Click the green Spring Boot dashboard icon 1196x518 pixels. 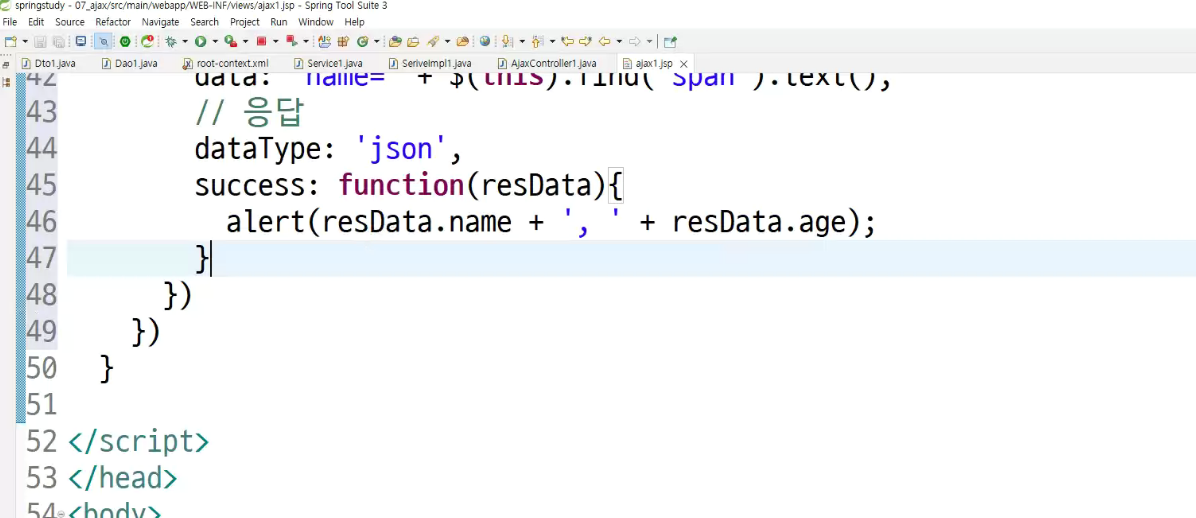[125, 41]
